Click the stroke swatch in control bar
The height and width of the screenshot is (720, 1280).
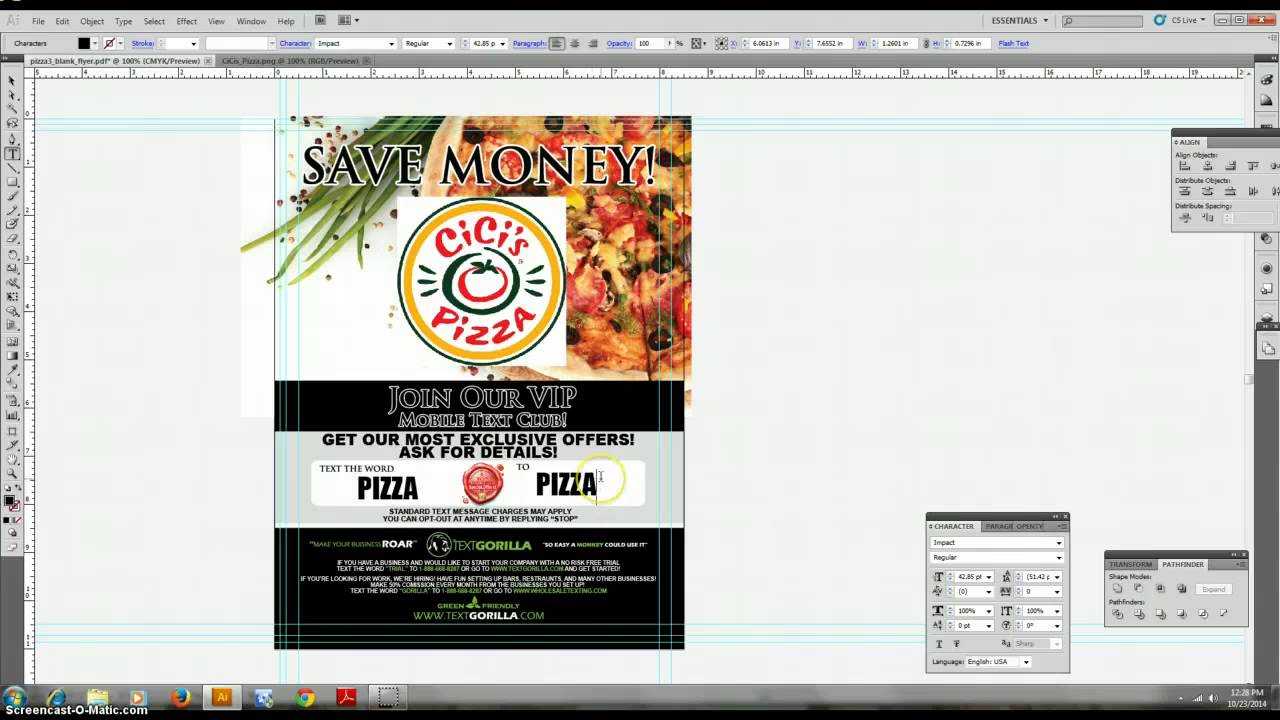pos(110,43)
